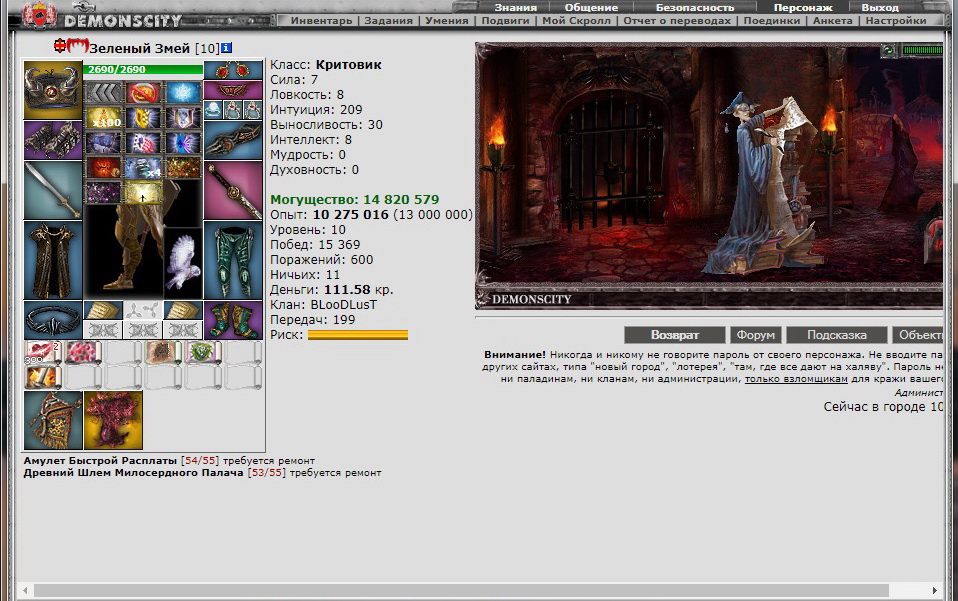Click the scrollbar right arrow
This screenshot has height=601, width=958.
coord(935,591)
